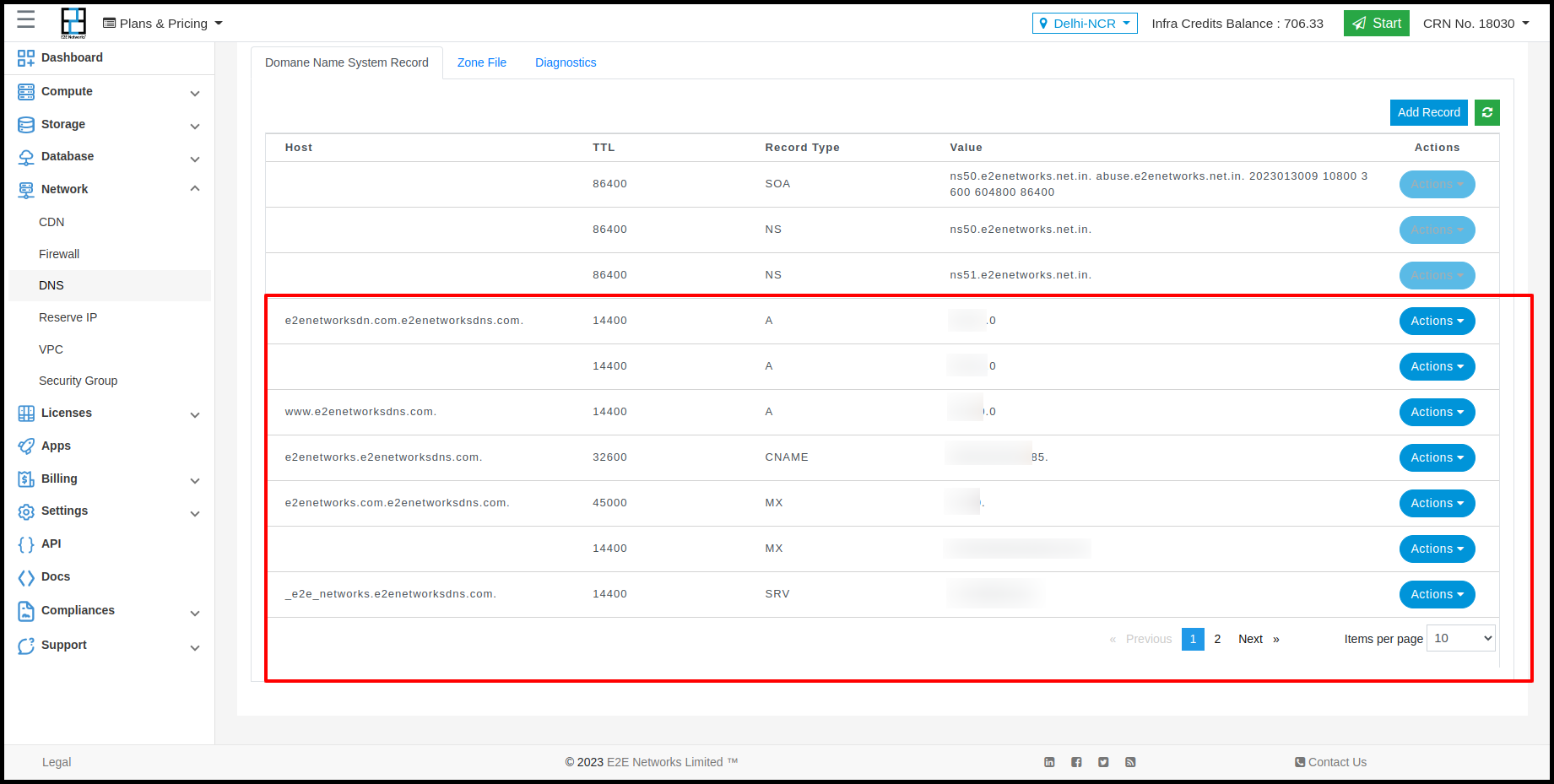Open CDN in Network menu
1554x784 pixels.
[51, 222]
